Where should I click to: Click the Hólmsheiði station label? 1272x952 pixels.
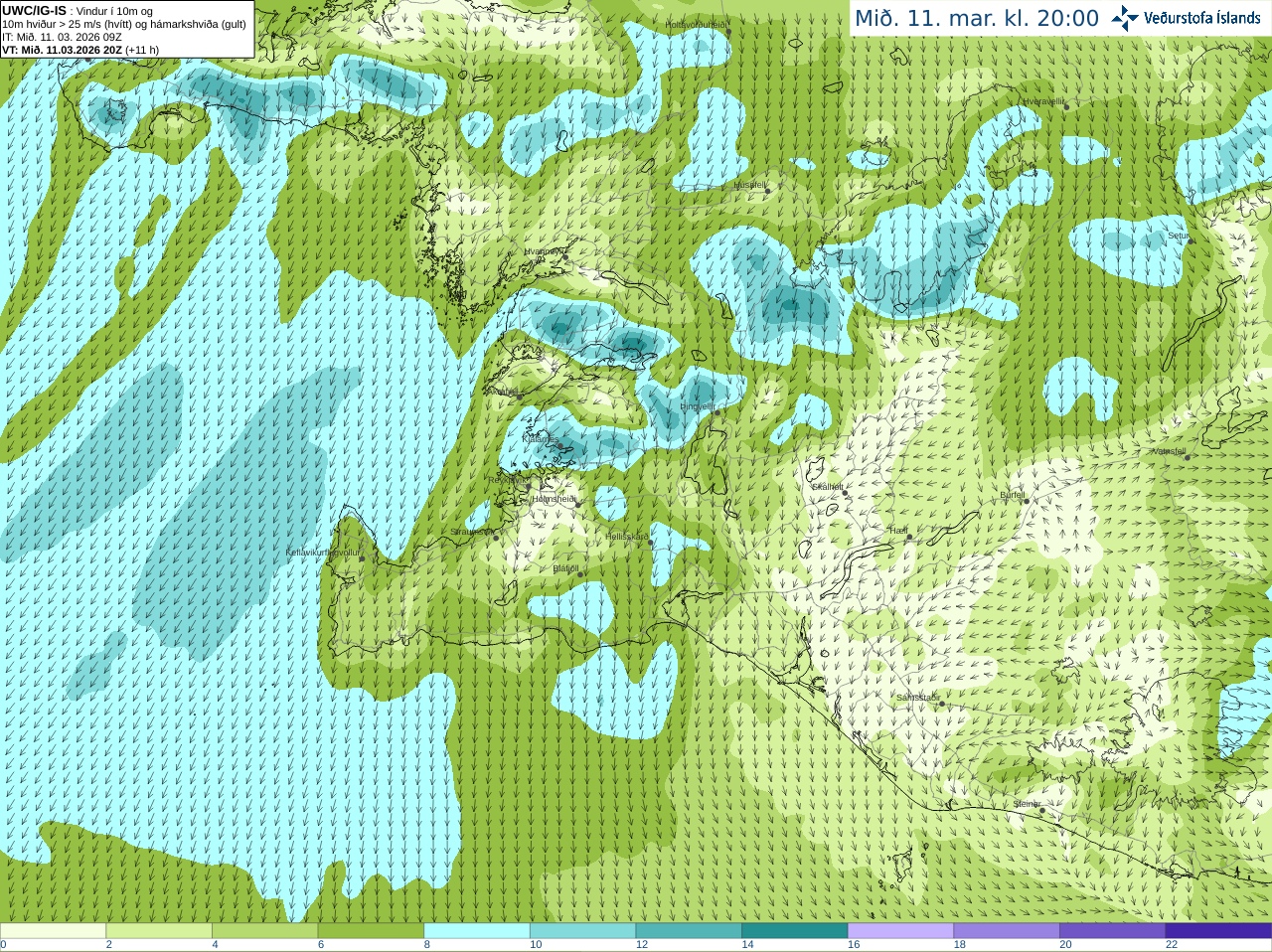tap(554, 499)
